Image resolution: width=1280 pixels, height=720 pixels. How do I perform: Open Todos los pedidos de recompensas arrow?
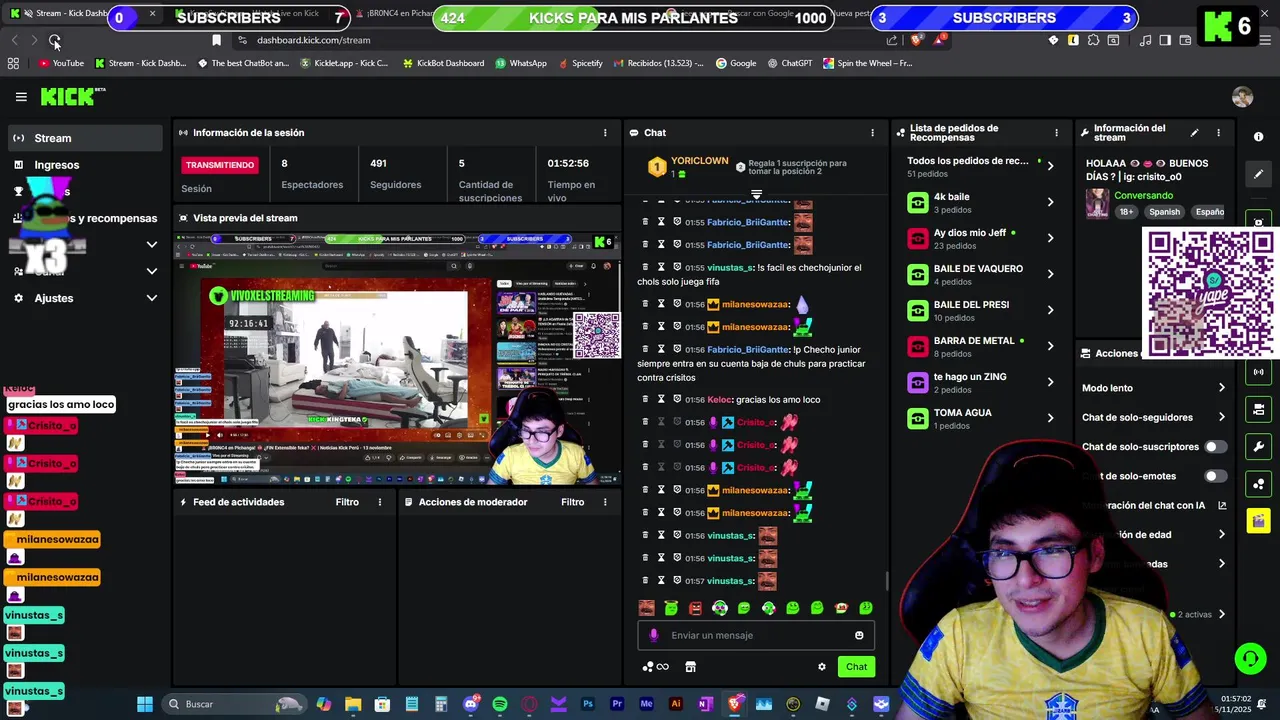click(x=1050, y=166)
